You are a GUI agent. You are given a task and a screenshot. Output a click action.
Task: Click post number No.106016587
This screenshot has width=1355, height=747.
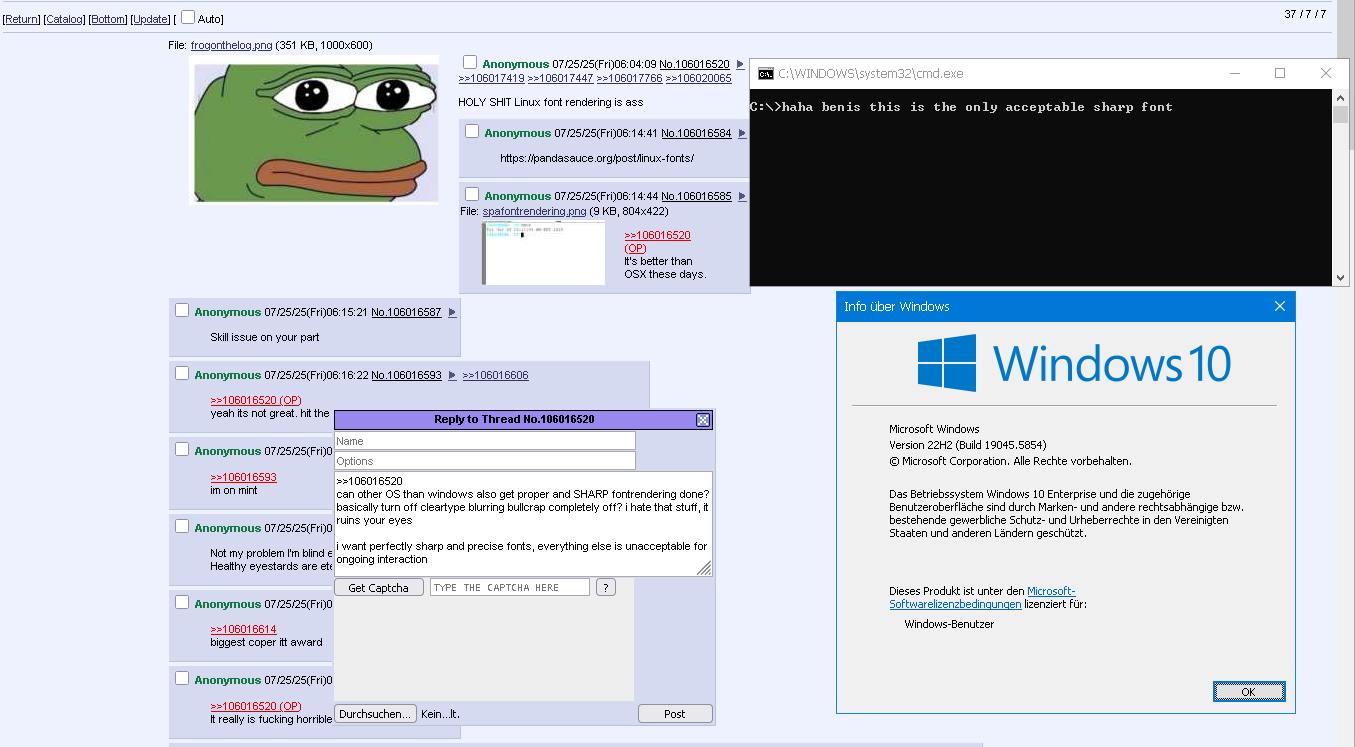coord(406,312)
